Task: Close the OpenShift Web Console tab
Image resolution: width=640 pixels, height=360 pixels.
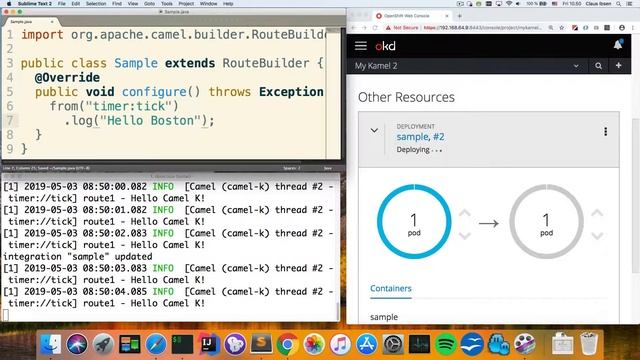Action: pos(447,16)
